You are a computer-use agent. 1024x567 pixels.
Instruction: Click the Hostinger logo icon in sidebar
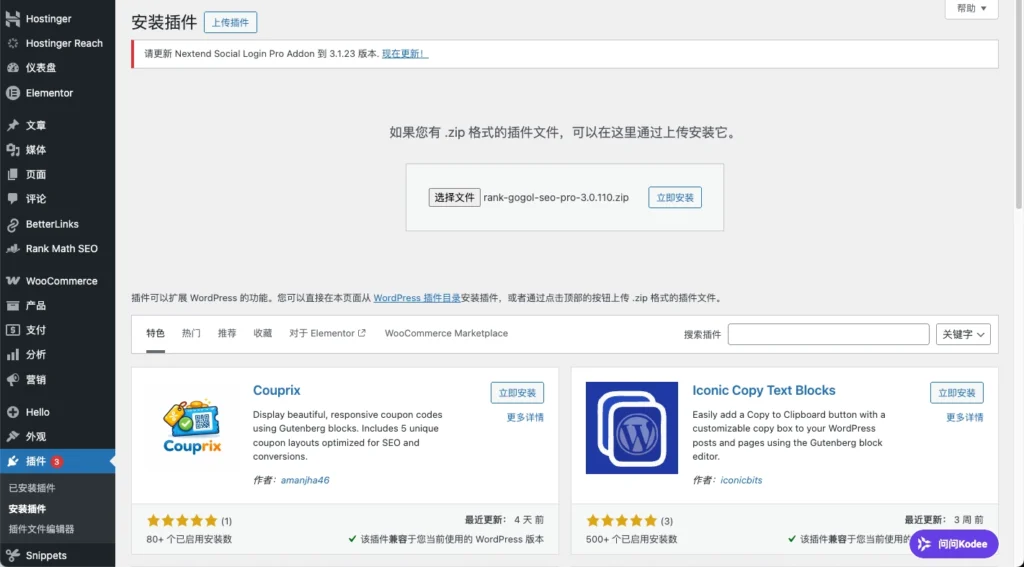tap(12, 19)
